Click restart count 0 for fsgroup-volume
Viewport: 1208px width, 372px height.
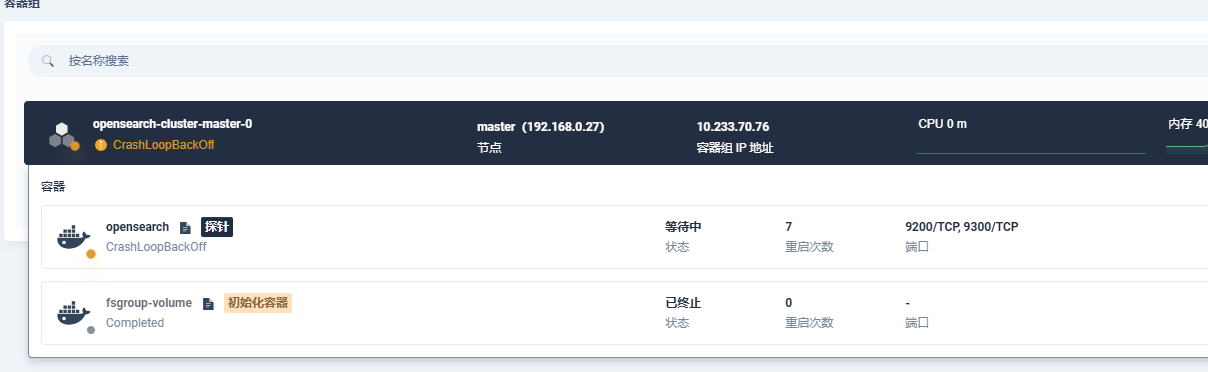click(x=789, y=303)
